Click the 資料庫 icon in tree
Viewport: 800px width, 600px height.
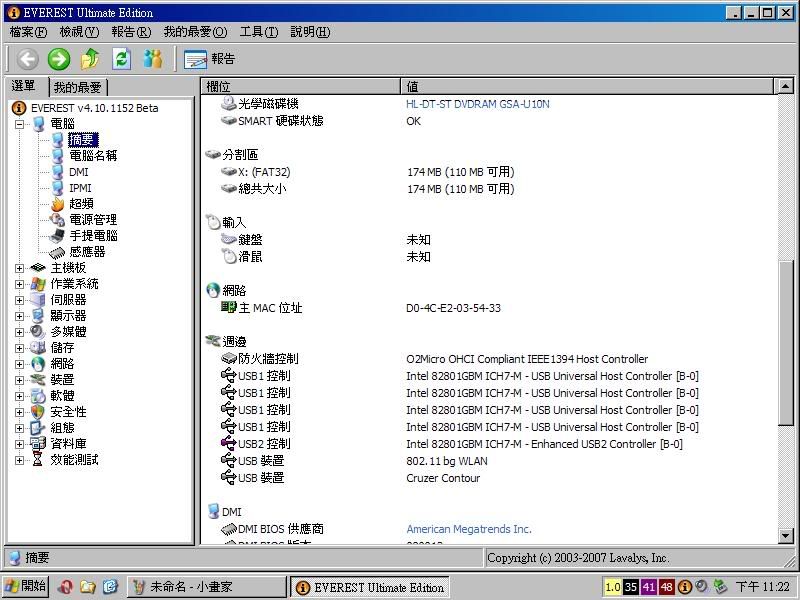(x=38, y=444)
